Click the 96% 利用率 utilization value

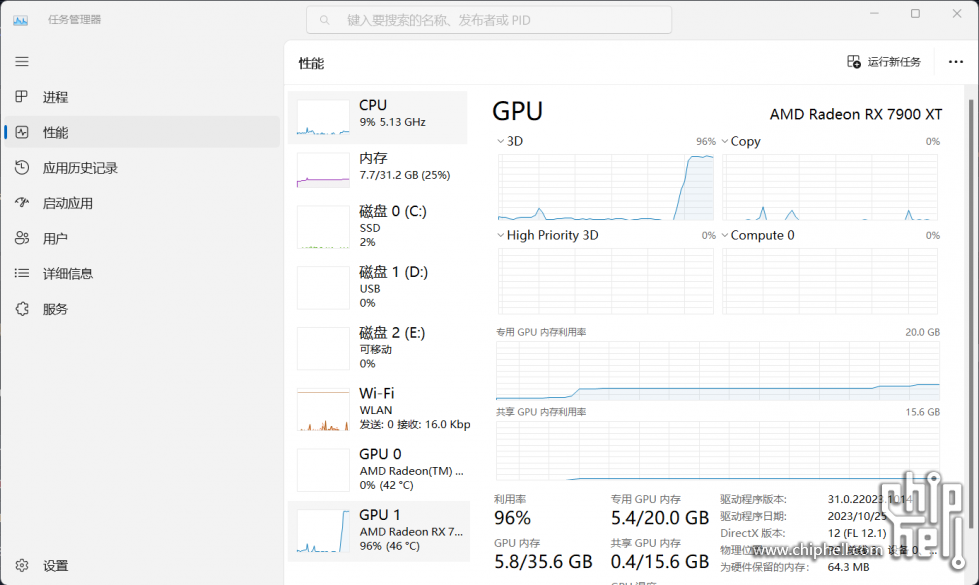512,518
